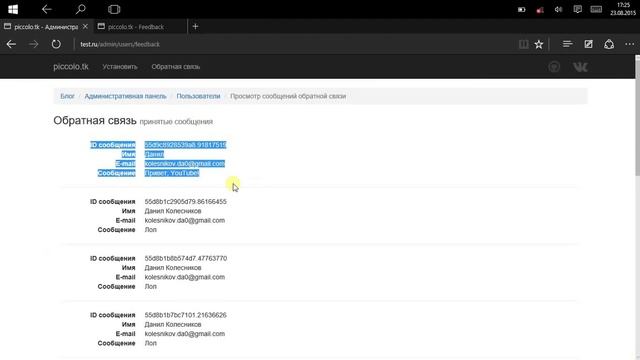Click message ID 55d8b1b8b574d7.47763770

[x=186, y=258]
